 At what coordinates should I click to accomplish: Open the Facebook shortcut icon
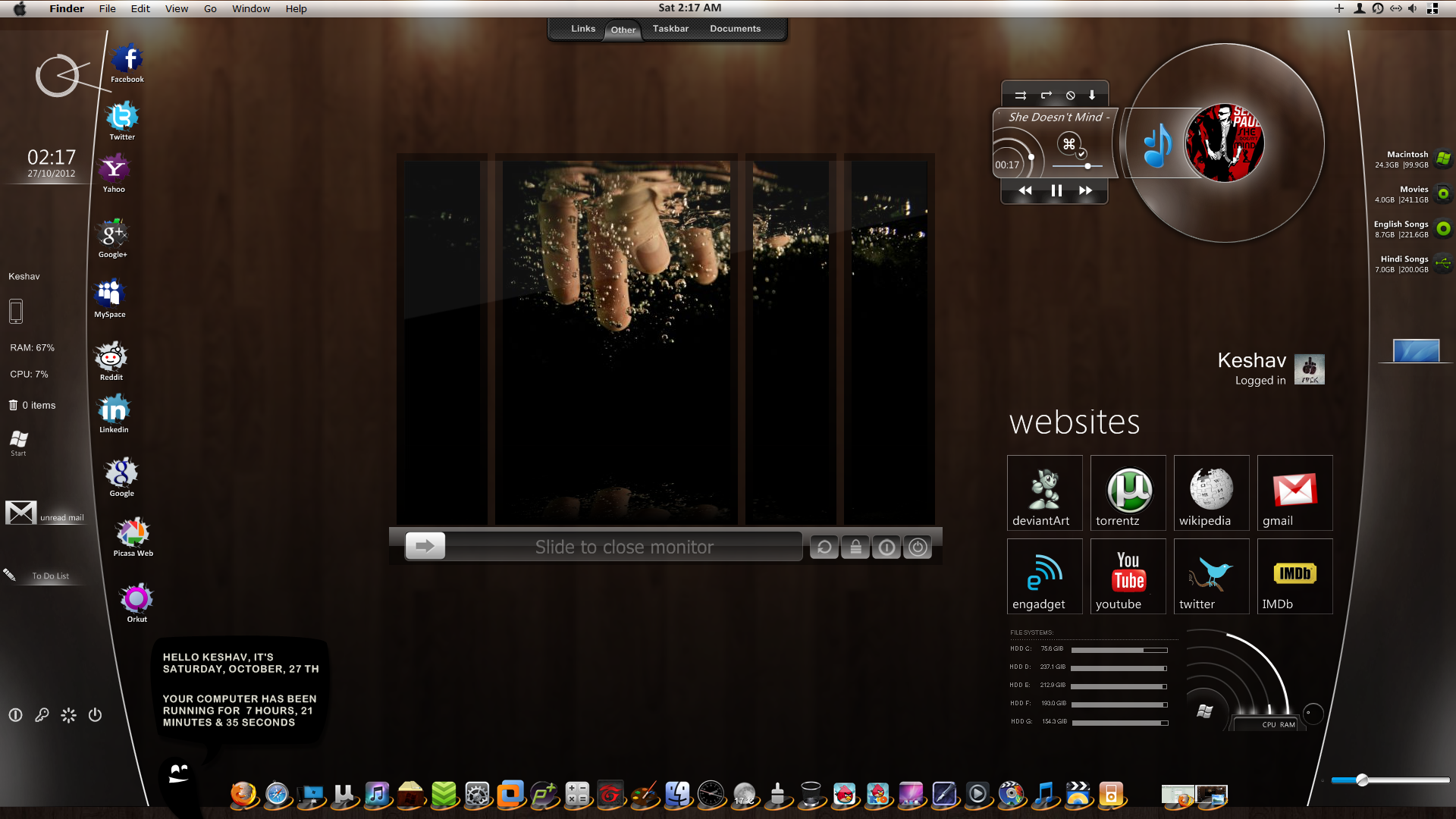click(127, 59)
